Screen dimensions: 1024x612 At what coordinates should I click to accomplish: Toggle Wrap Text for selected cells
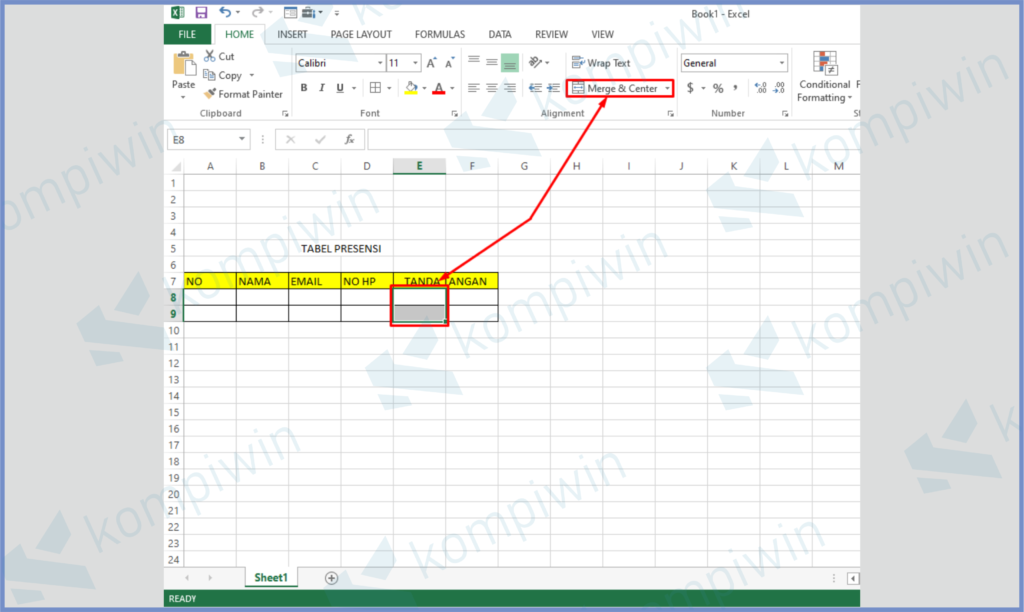click(601, 63)
